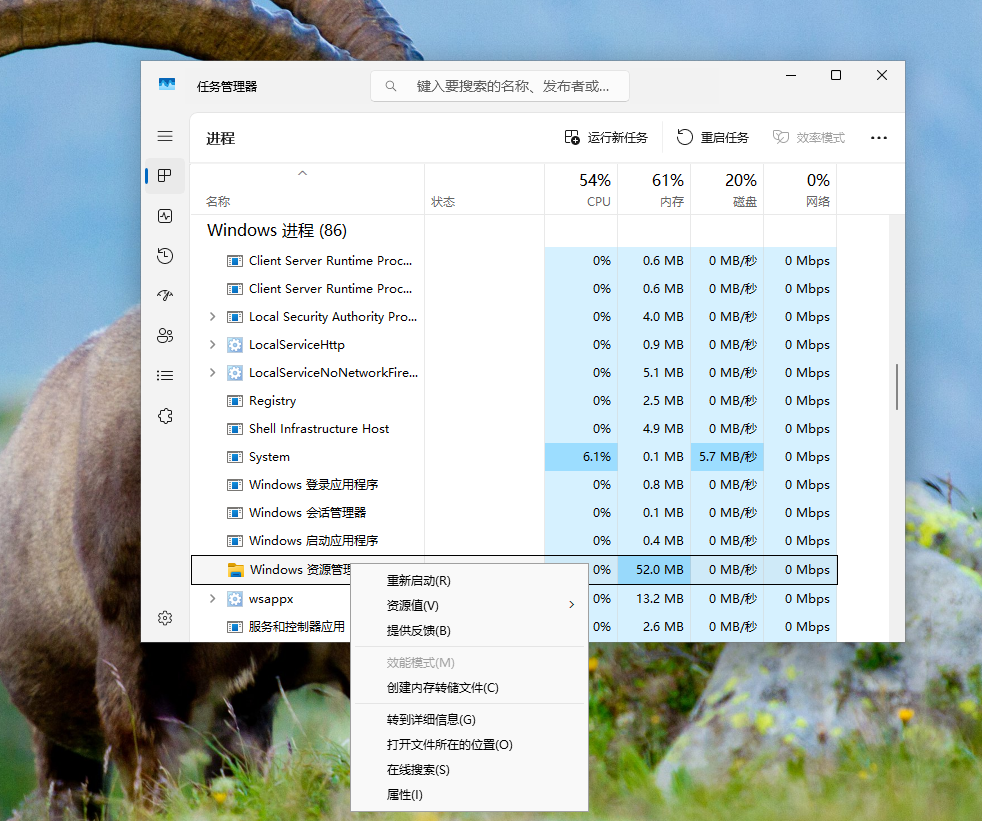Click the three-dot more options button
The width and height of the screenshot is (982, 821).
879,138
